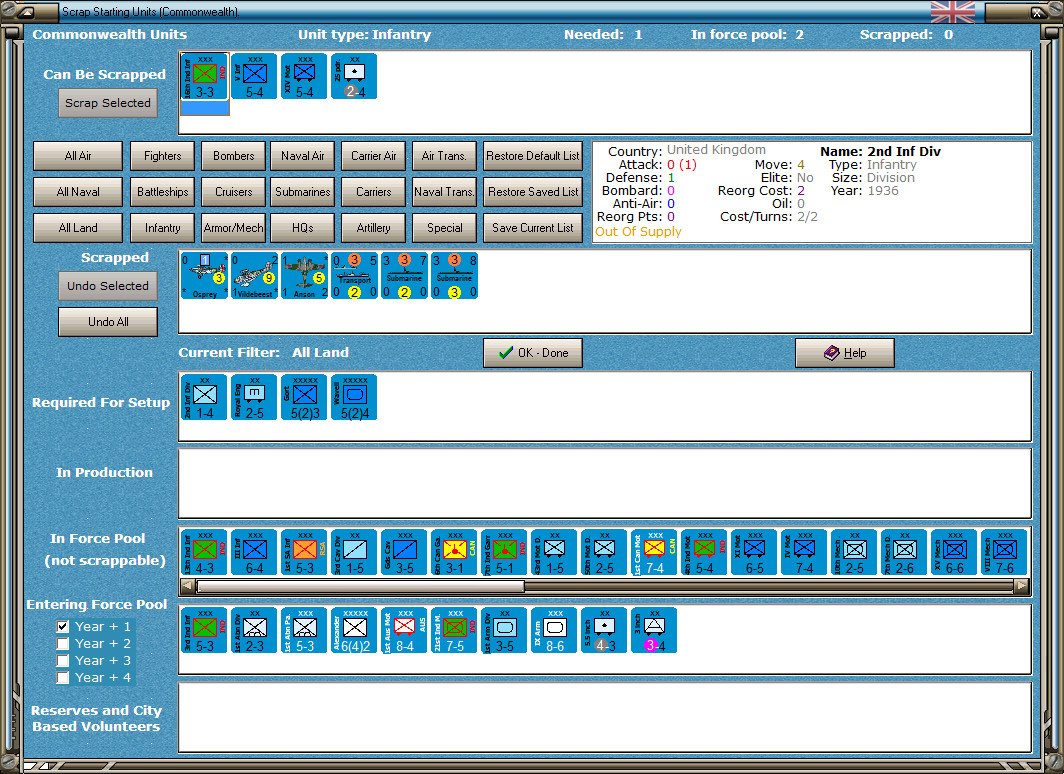Viewport: 1064px width, 774px height.
Task: Click the 1st SA Inf 5-3 counter
Action: pyautogui.click(x=304, y=553)
